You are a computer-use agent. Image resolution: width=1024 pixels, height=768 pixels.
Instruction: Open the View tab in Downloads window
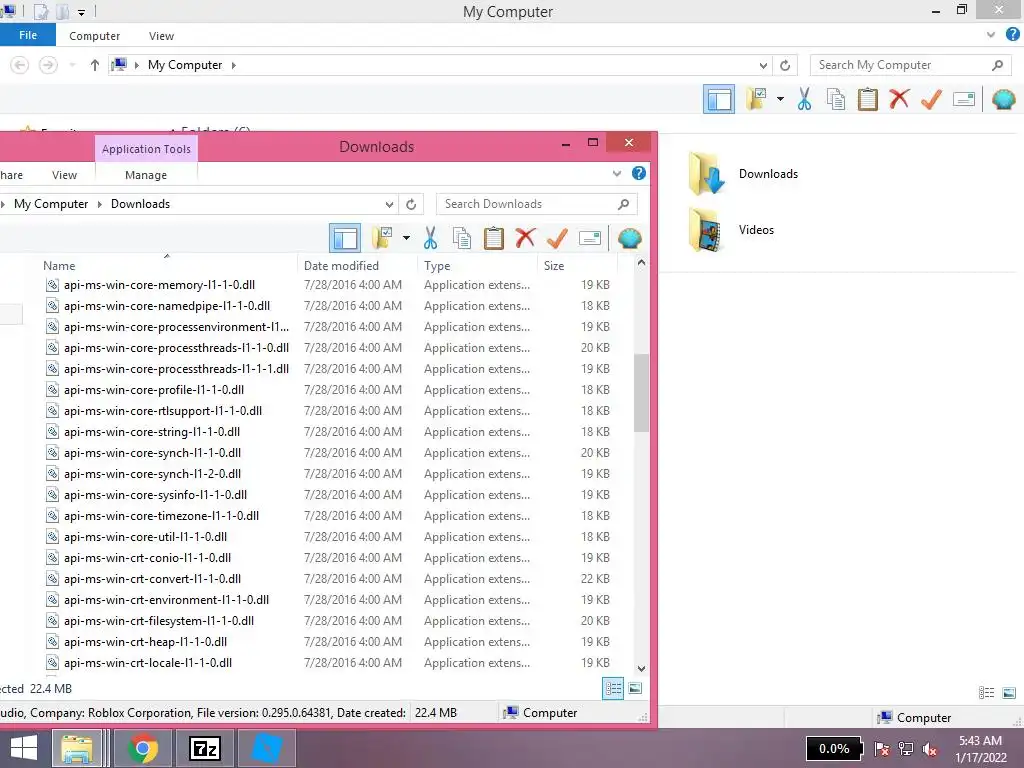tap(64, 175)
